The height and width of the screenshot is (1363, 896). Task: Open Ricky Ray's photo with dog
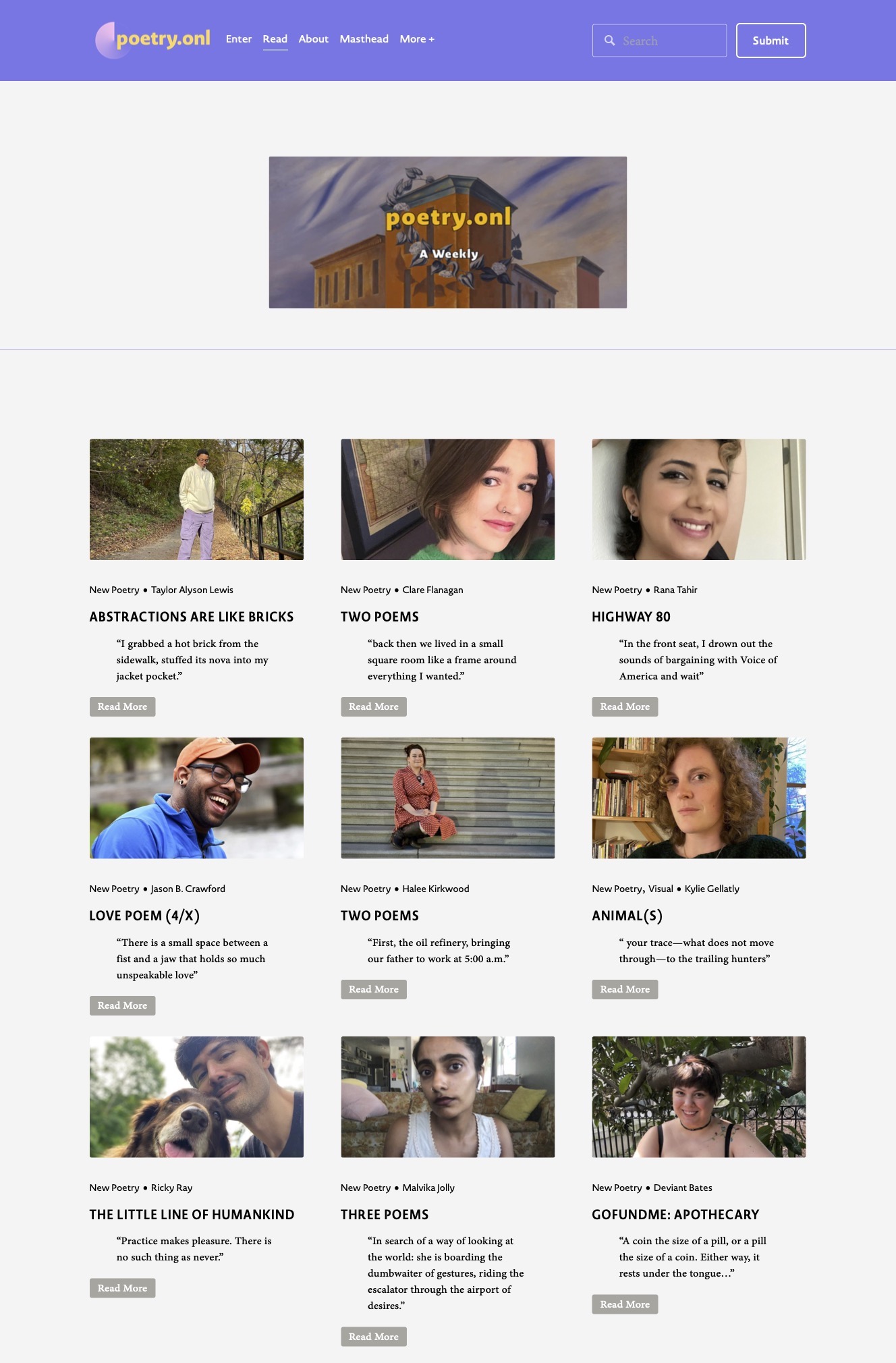coord(196,1097)
